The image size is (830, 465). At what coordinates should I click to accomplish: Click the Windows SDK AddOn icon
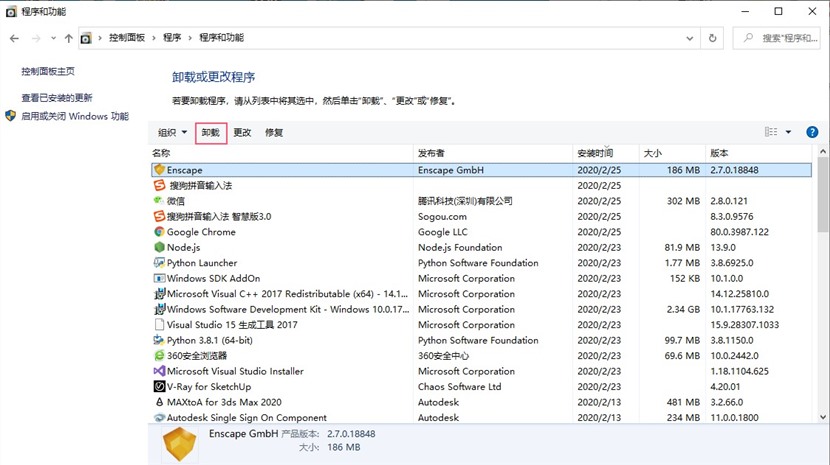click(159, 278)
